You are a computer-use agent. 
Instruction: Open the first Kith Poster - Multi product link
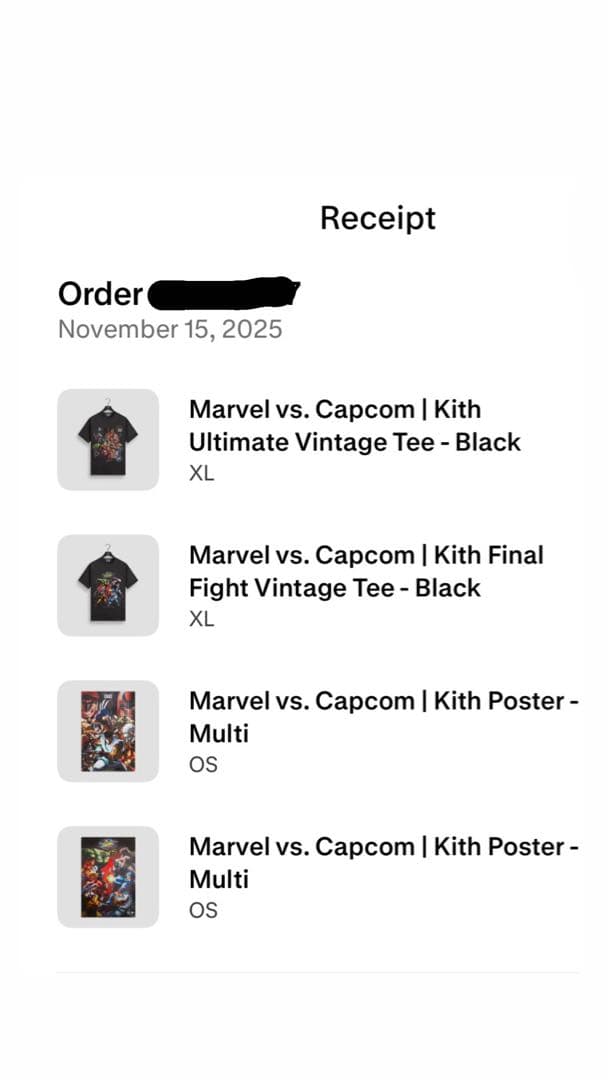coord(383,717)
